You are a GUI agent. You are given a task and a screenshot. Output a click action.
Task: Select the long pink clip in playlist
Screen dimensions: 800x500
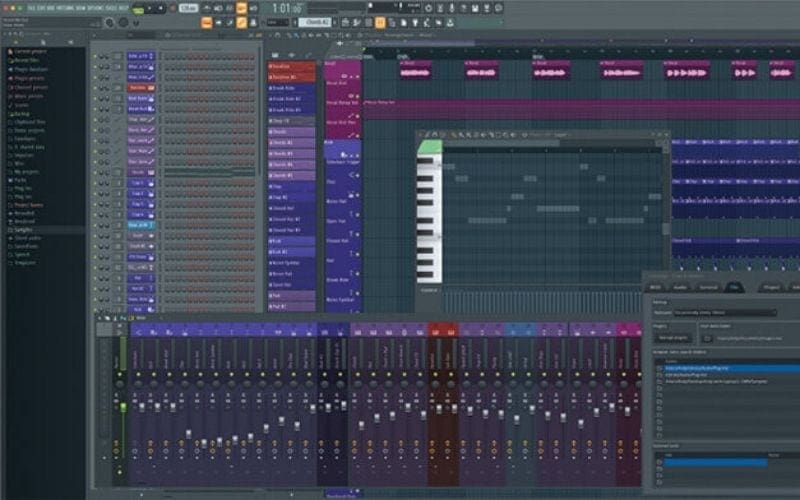[x=581, y=110]
